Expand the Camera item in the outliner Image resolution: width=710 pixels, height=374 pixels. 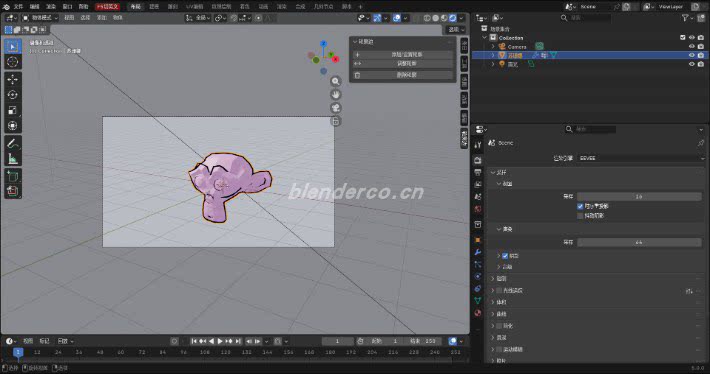click(x=493, y=47)
